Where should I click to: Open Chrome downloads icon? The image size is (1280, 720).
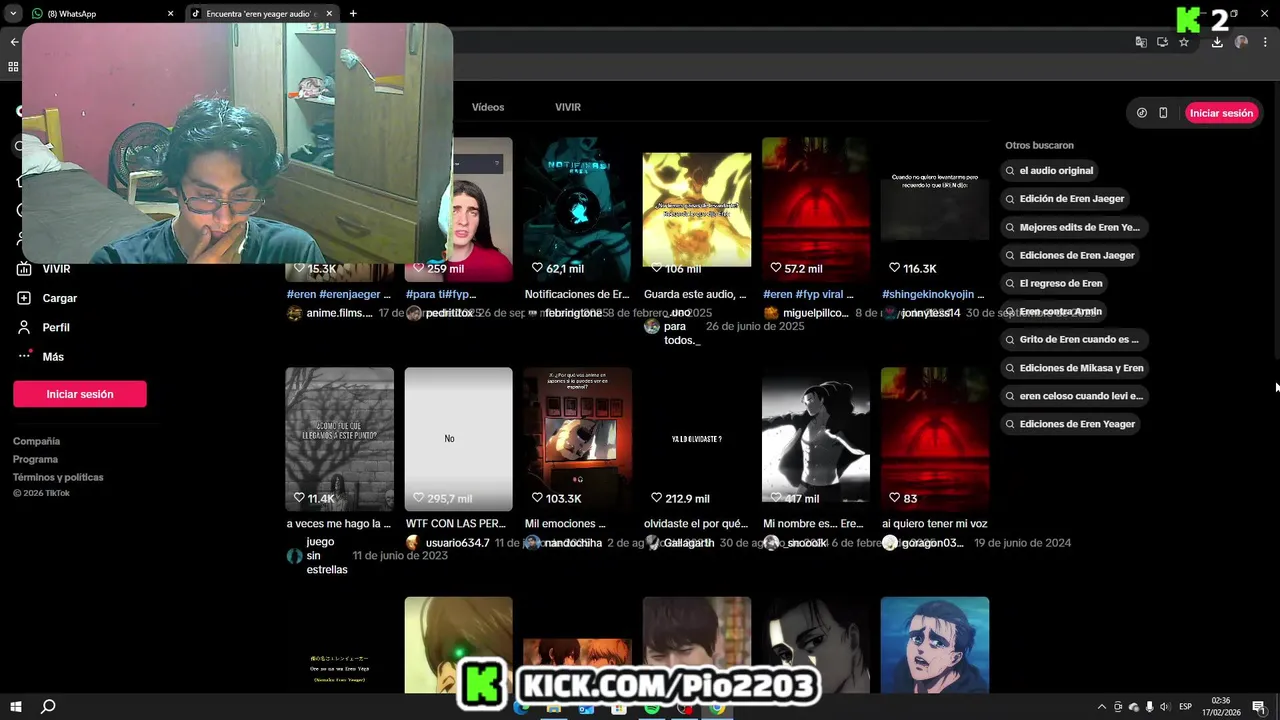[1217, 42]
